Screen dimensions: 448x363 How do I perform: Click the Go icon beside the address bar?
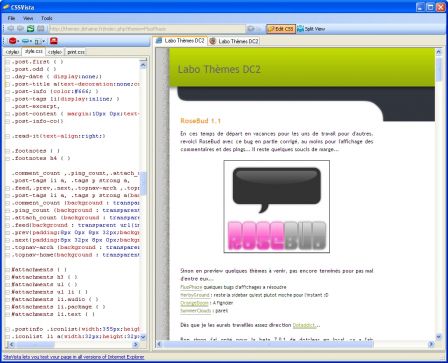point(251,29)
